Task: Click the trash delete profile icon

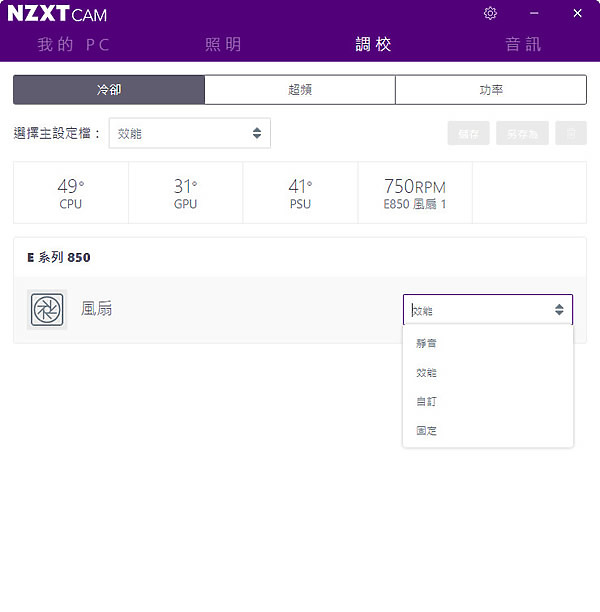Action: 571,133
